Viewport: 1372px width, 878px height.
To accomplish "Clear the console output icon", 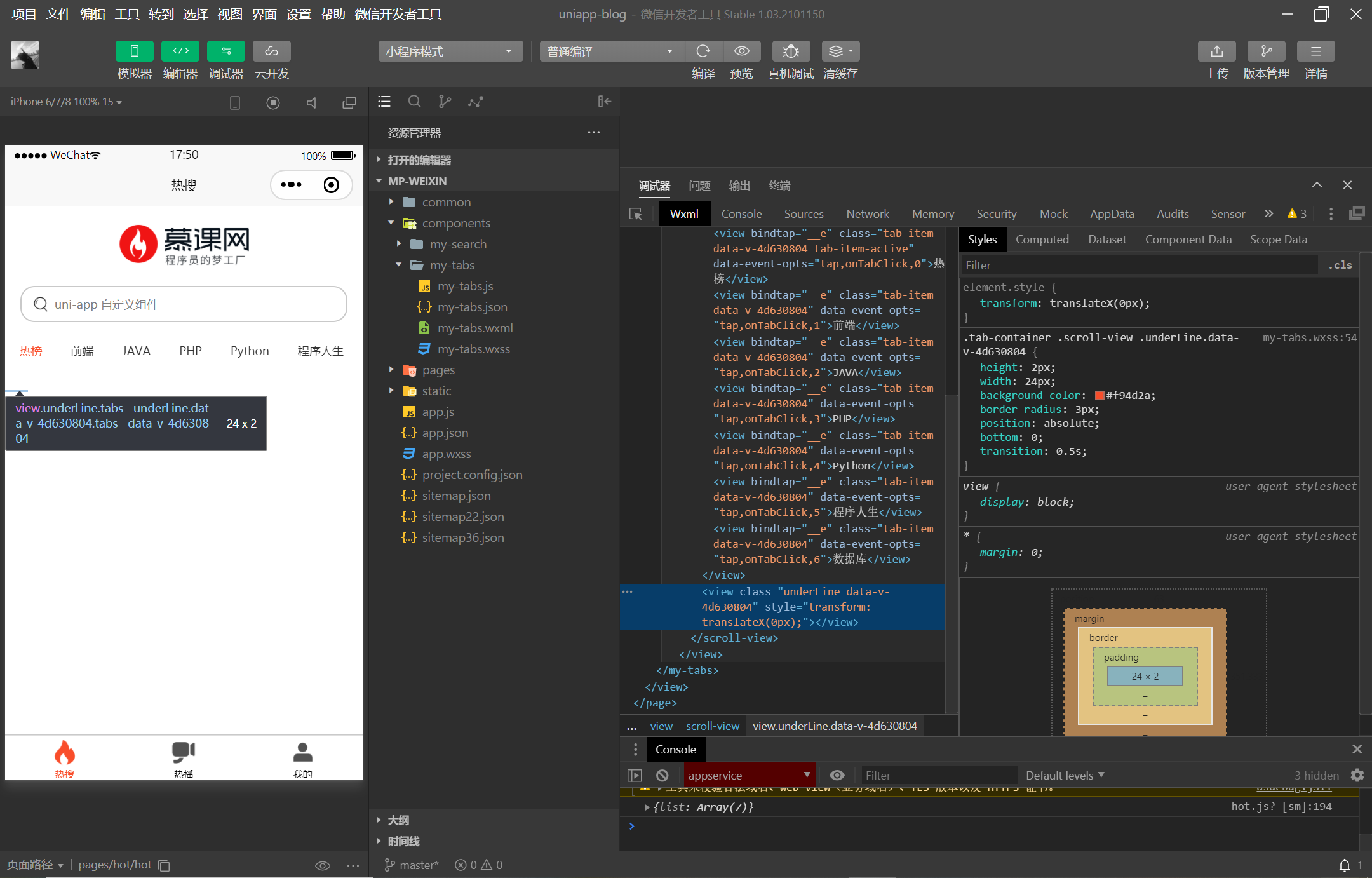I will (x=662, y=775).
